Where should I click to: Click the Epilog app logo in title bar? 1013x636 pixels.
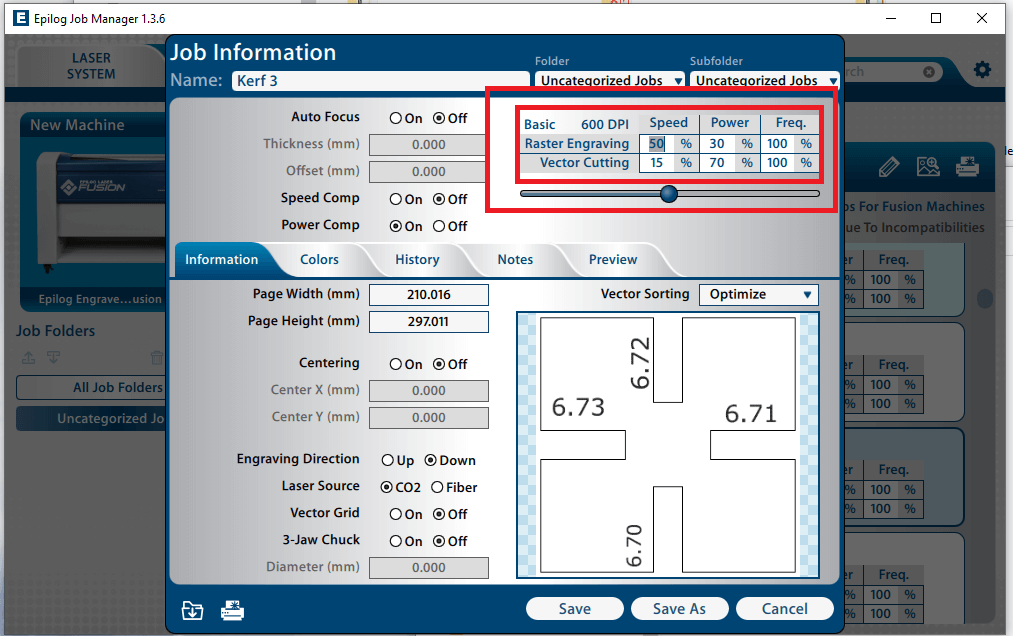21,18
